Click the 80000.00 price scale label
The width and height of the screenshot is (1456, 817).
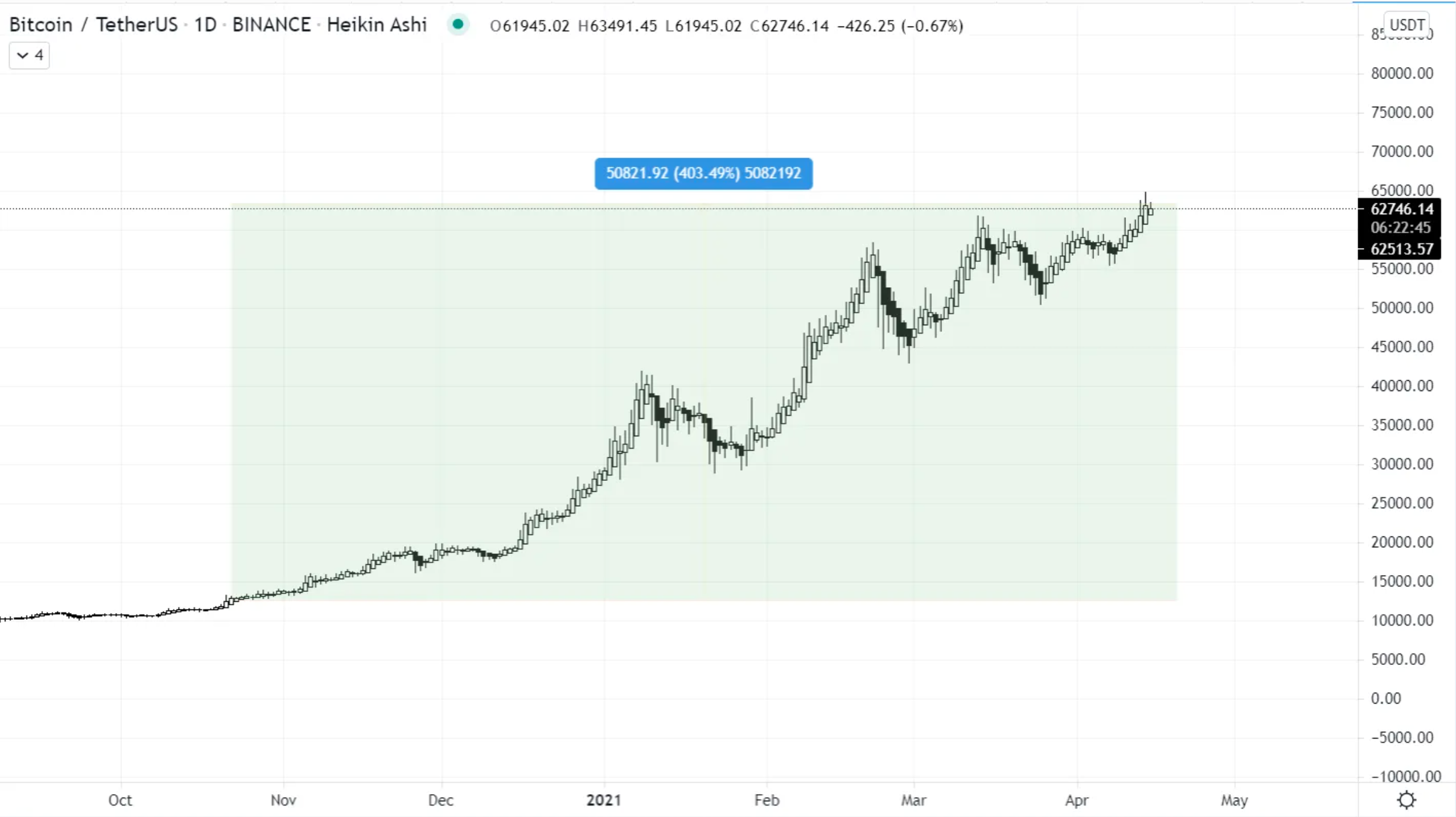(1402, 74)
